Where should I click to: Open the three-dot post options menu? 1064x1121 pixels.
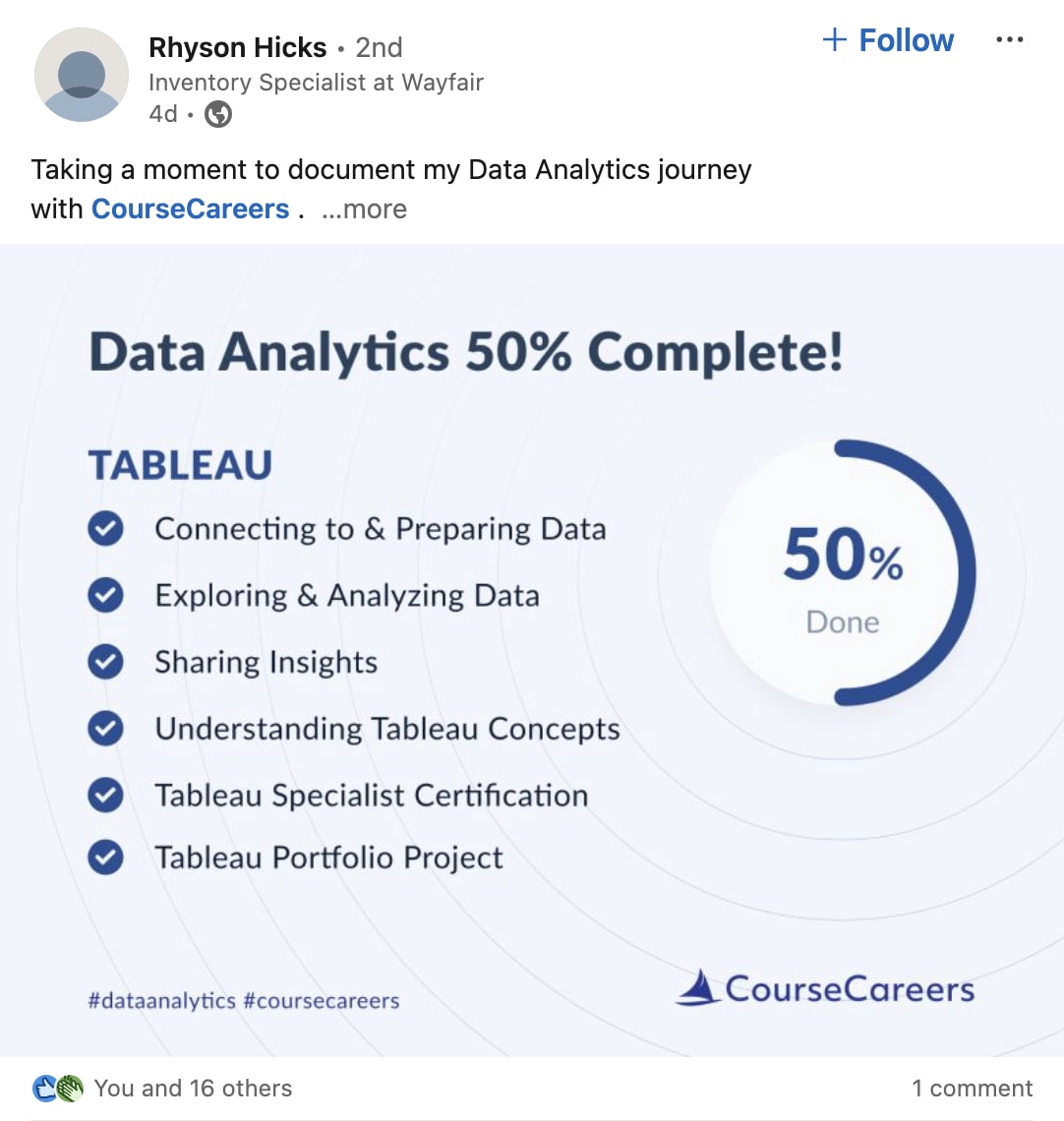(1009, 39)
